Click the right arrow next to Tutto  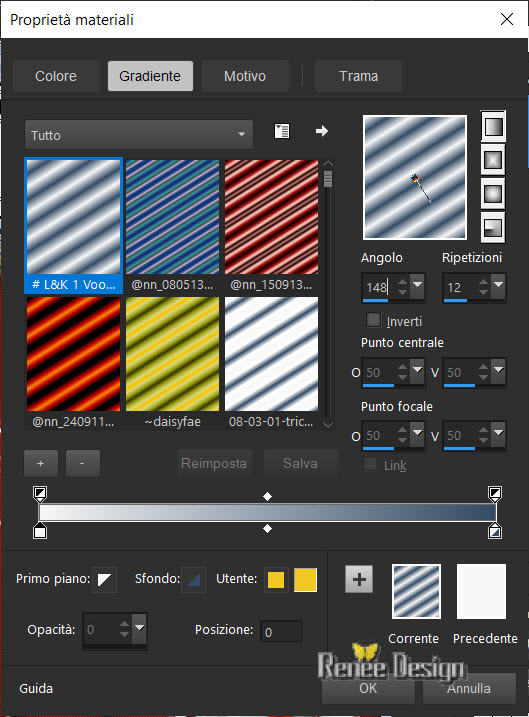pos(322,131)
